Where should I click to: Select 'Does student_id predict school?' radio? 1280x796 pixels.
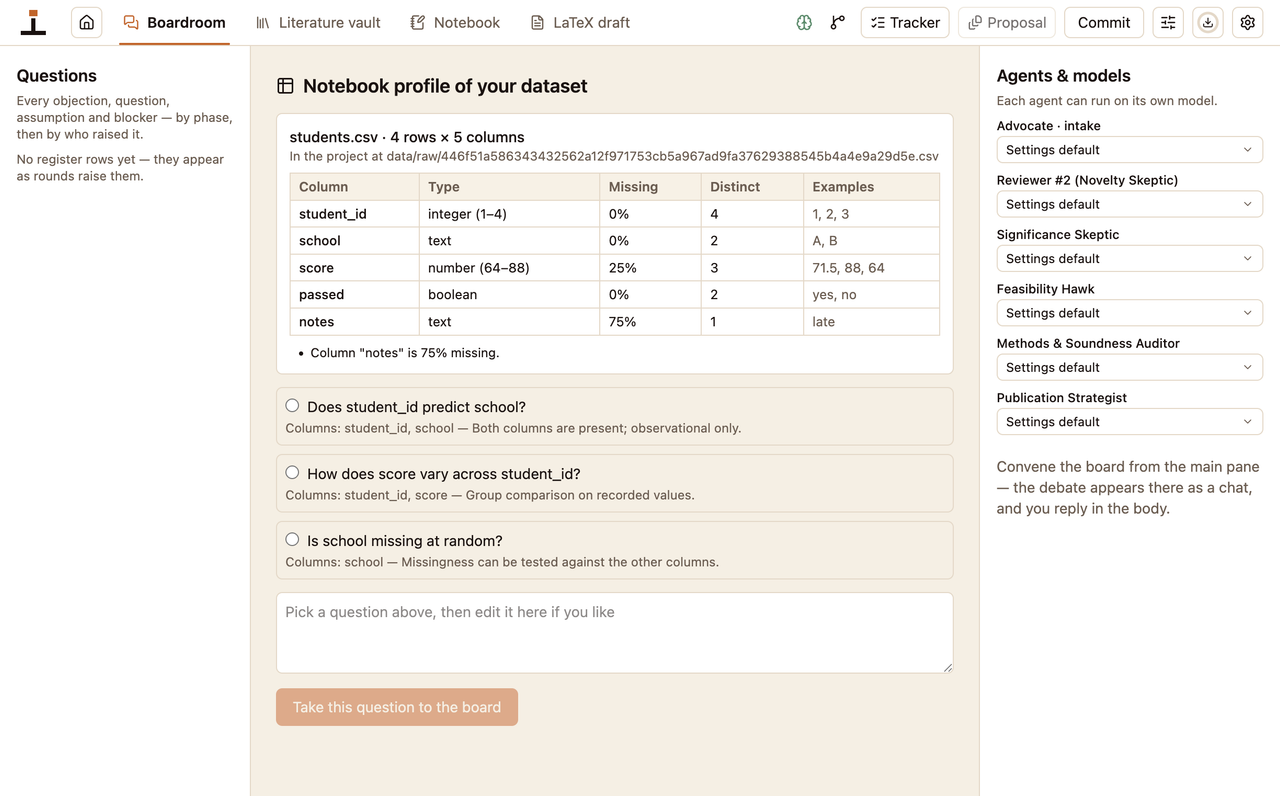pyautogui.click(x=292, y=405)
